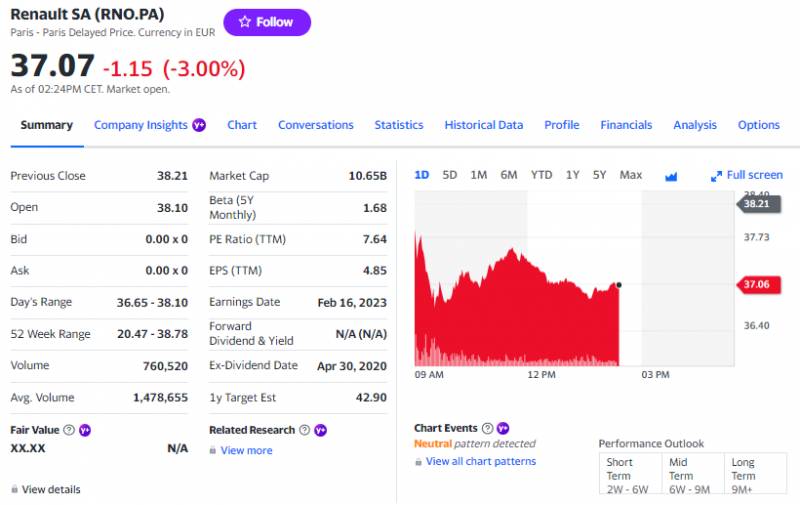Select the 5D chart range
The height and width of the screenshot is (505, 800).
click(449, 175)
